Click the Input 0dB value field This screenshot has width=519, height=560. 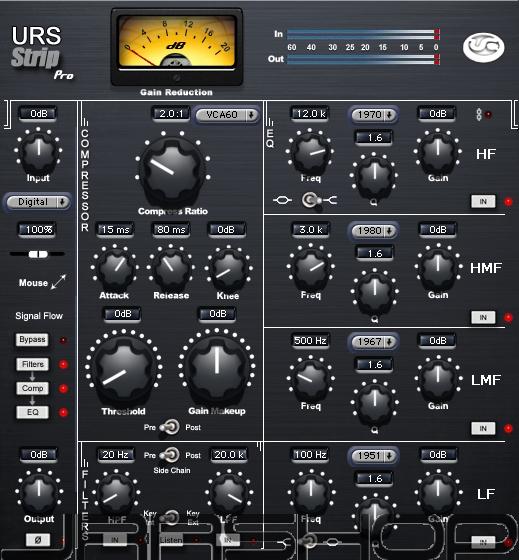point(38,114)
